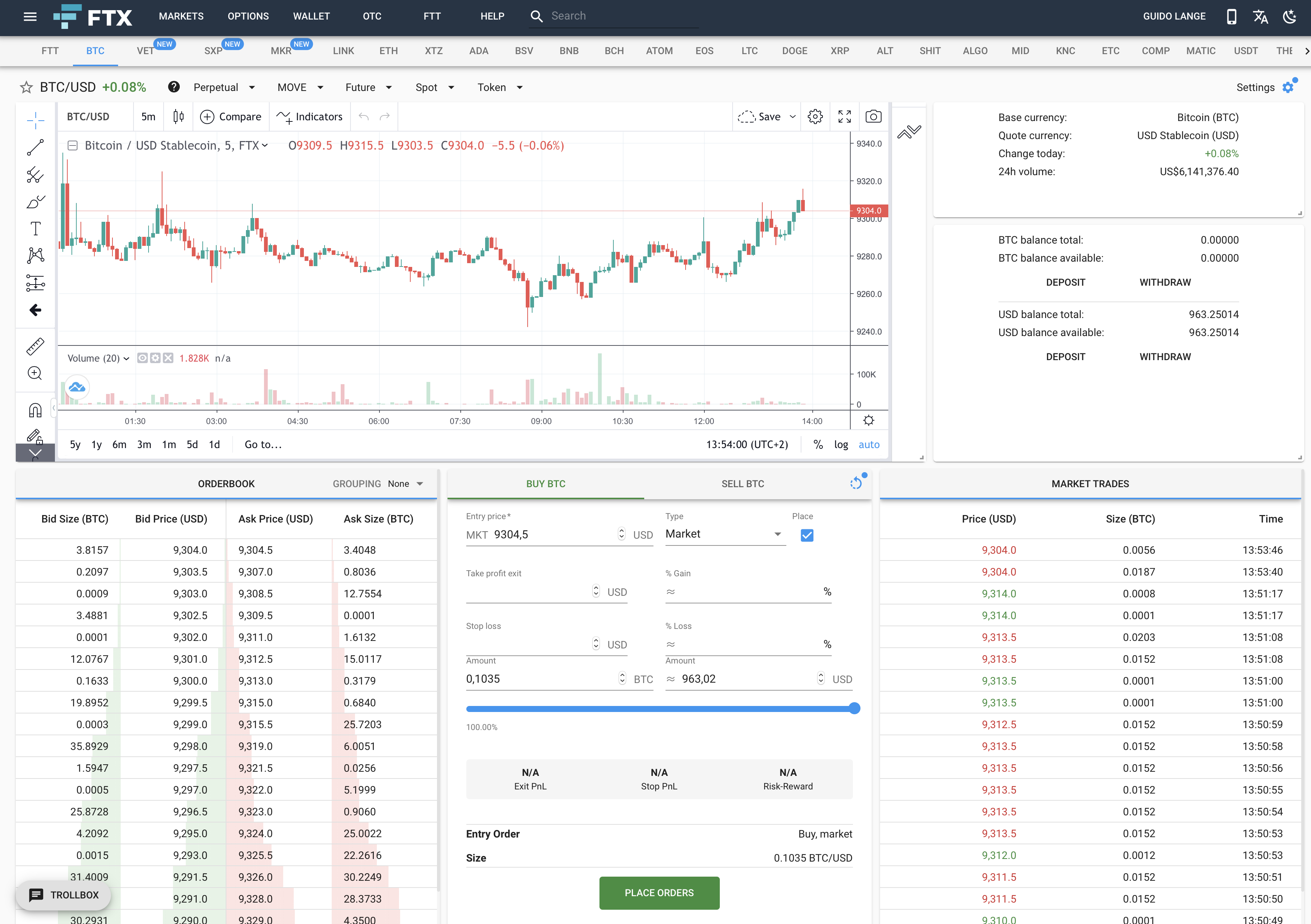Click PLACE ORDERS button
This screenshot has width=1311, height=924.
click(659, 892)
